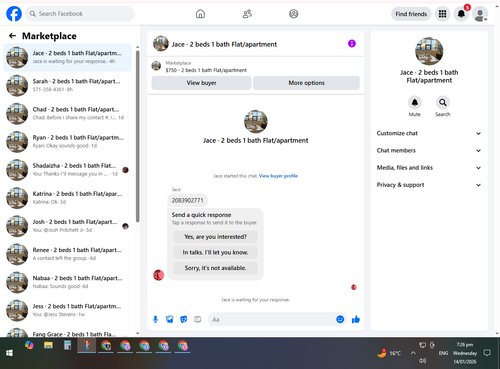Click the large listing photo in the right panel
500x369 pixels.
(429, 51)
